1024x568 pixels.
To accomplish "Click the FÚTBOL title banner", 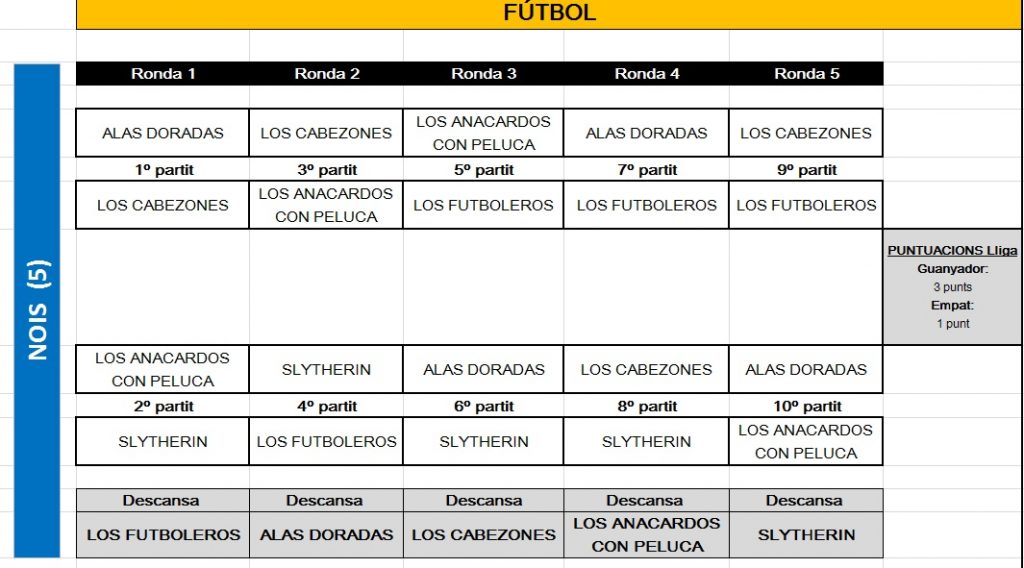I will click(549, 13).
